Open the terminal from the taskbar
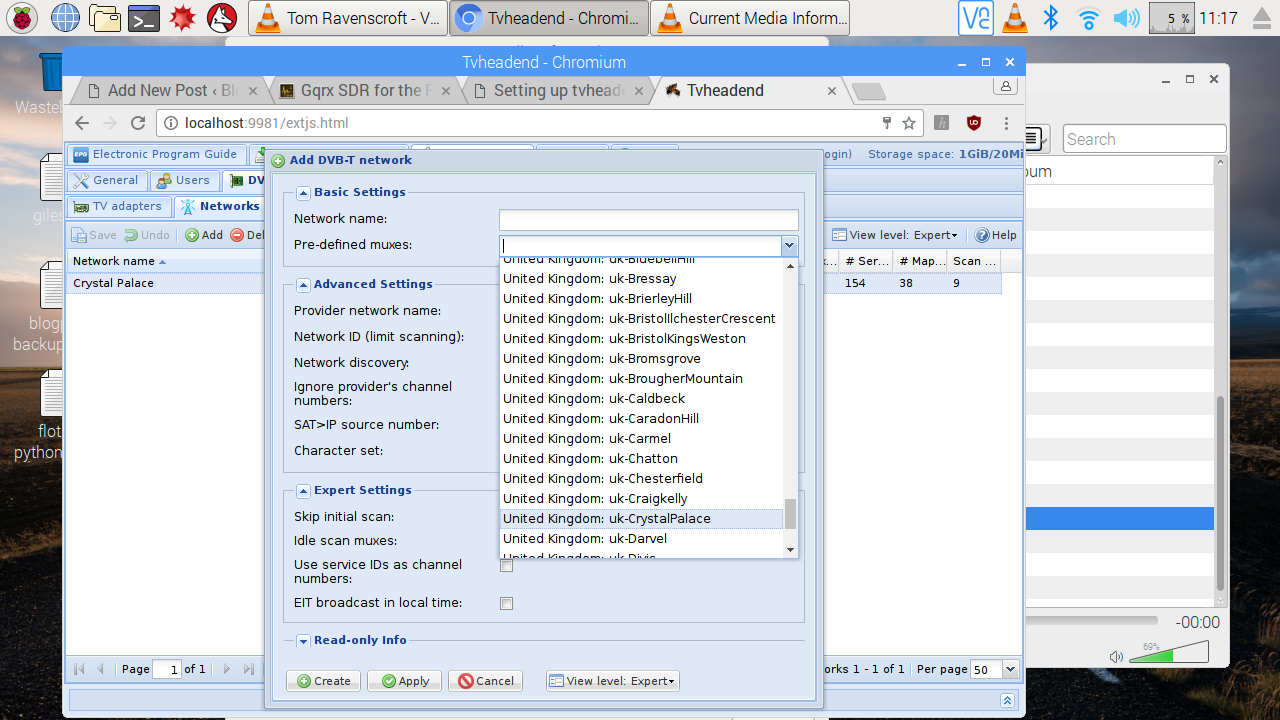The image size is (1280, 720). pyautogui.click(x=145, y=18)
